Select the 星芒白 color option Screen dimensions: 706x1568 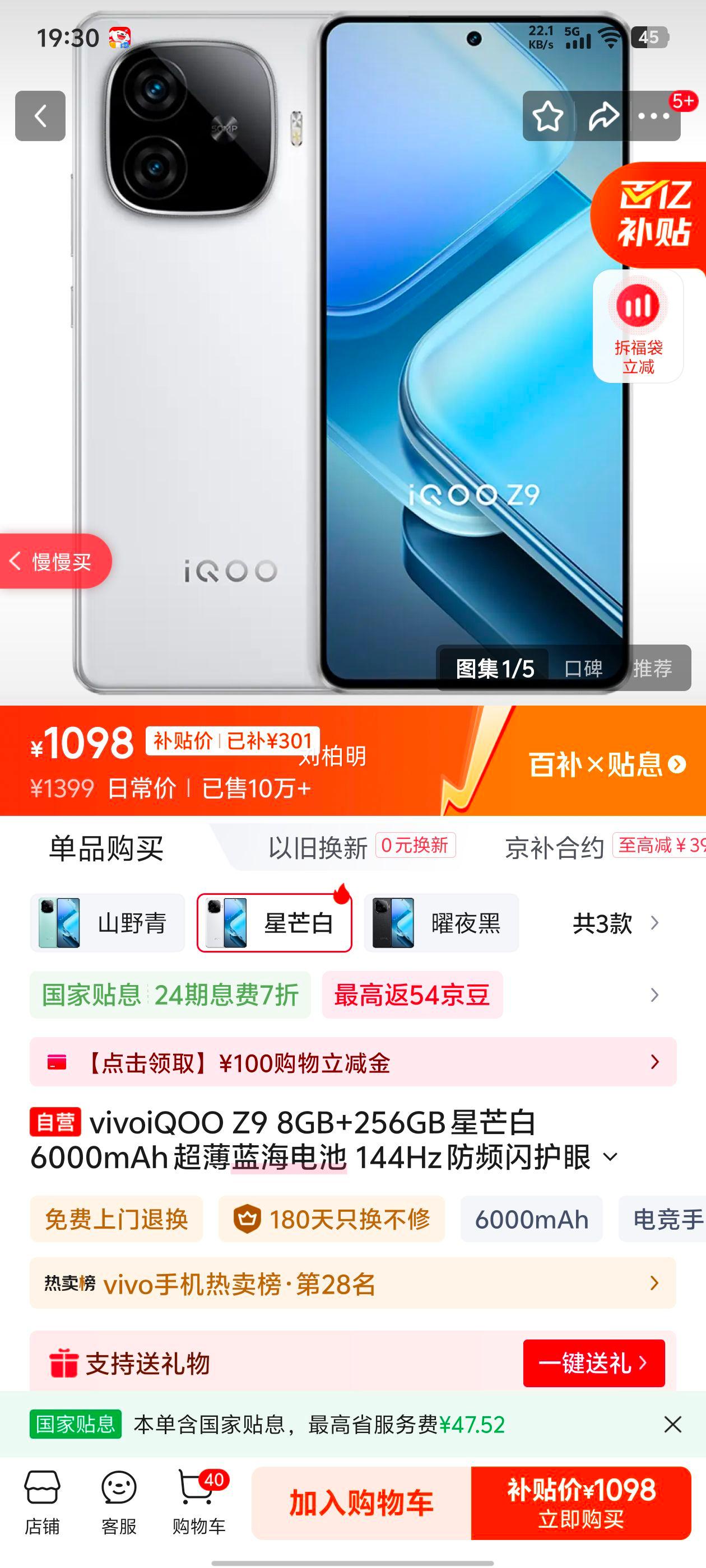[274, 923]
